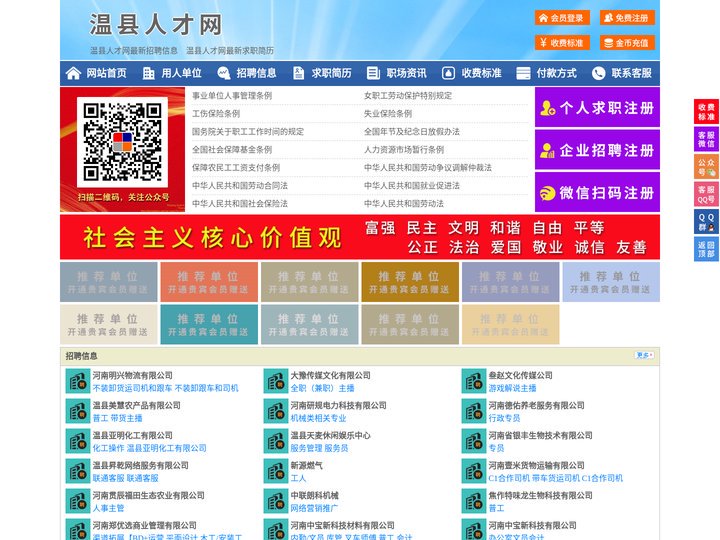Click icon beside 河南省银丰生物技术有限公司
Image resolution: width=720 pixels, height=540 pixels.
[x=473, y=441]
